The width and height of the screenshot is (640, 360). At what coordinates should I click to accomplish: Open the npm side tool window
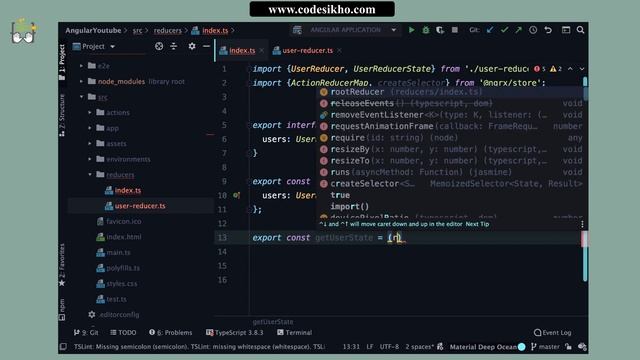[x=62, y=309]
